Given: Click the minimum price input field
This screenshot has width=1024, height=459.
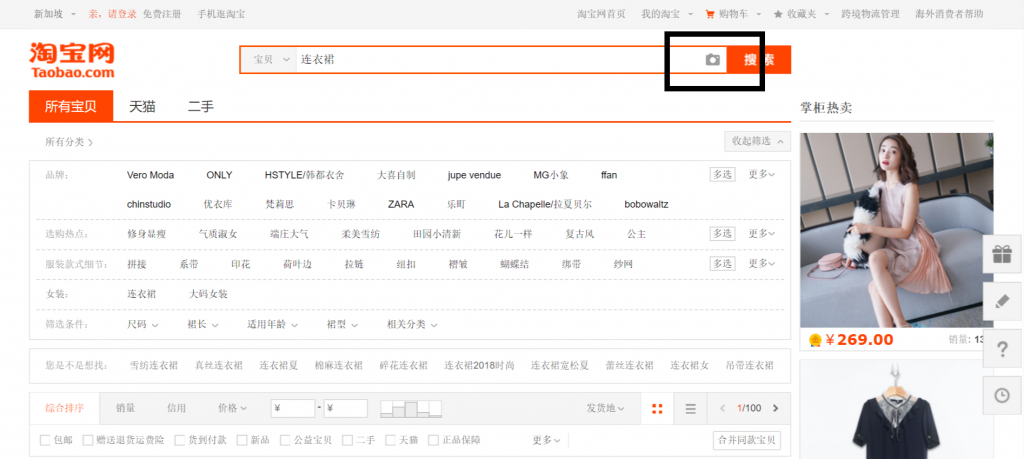Looking at the screenshot, I should click(x=293, y=409).
